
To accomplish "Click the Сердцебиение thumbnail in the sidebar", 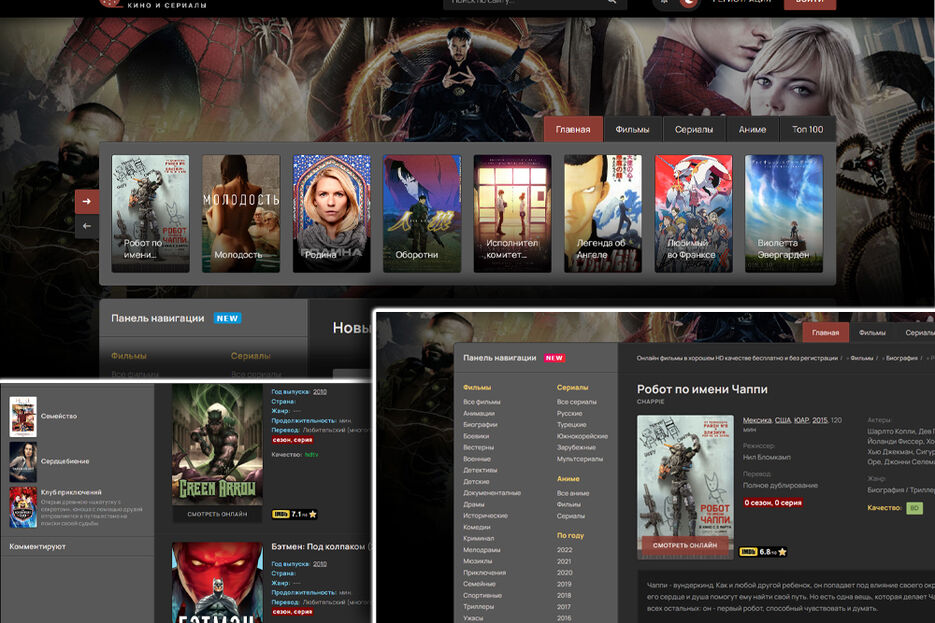I will tap(23, 461).
